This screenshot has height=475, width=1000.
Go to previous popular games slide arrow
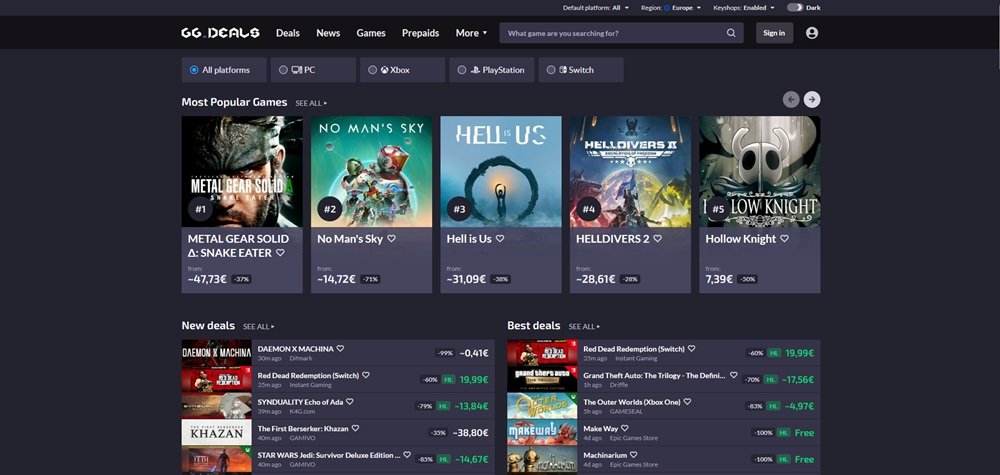tap(791, 99)
